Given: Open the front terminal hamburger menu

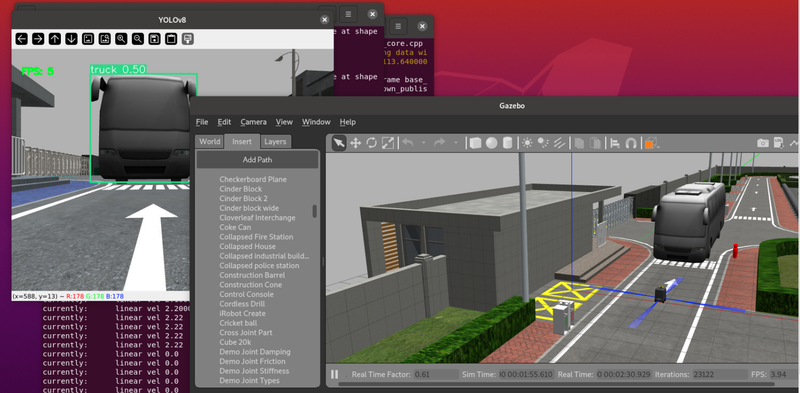Looking at the screenshot, I should [x=348, y=14].
